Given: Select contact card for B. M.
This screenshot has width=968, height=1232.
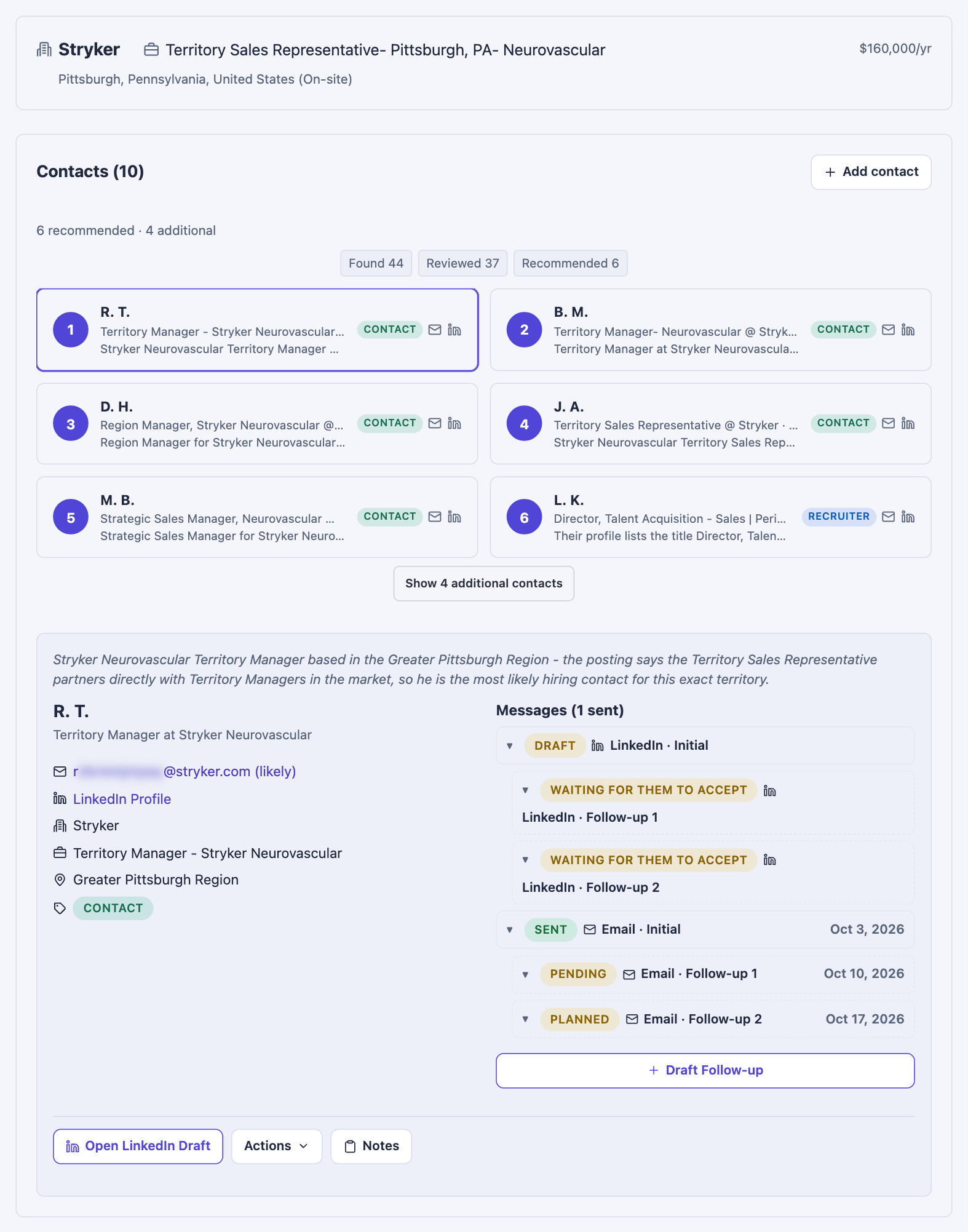Looking at the screenshot, I should (710, 330).
